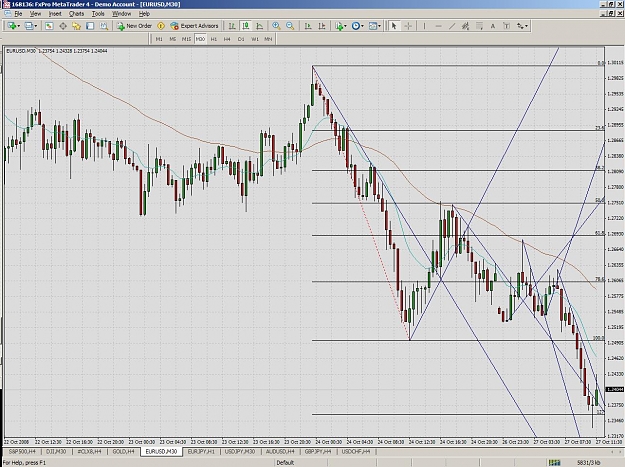
Task: Select the Horizontal Line drawing tool
Action: 438,26
